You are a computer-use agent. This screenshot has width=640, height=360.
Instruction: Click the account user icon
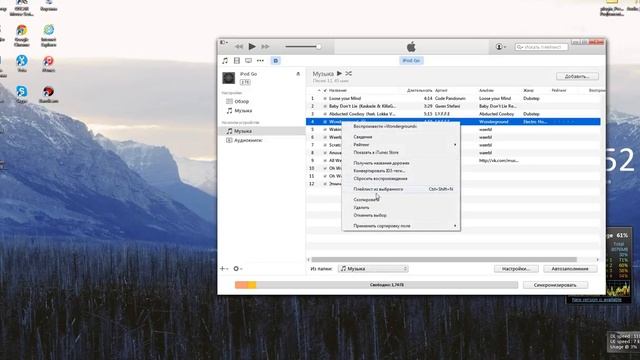[x=500, y=47]
